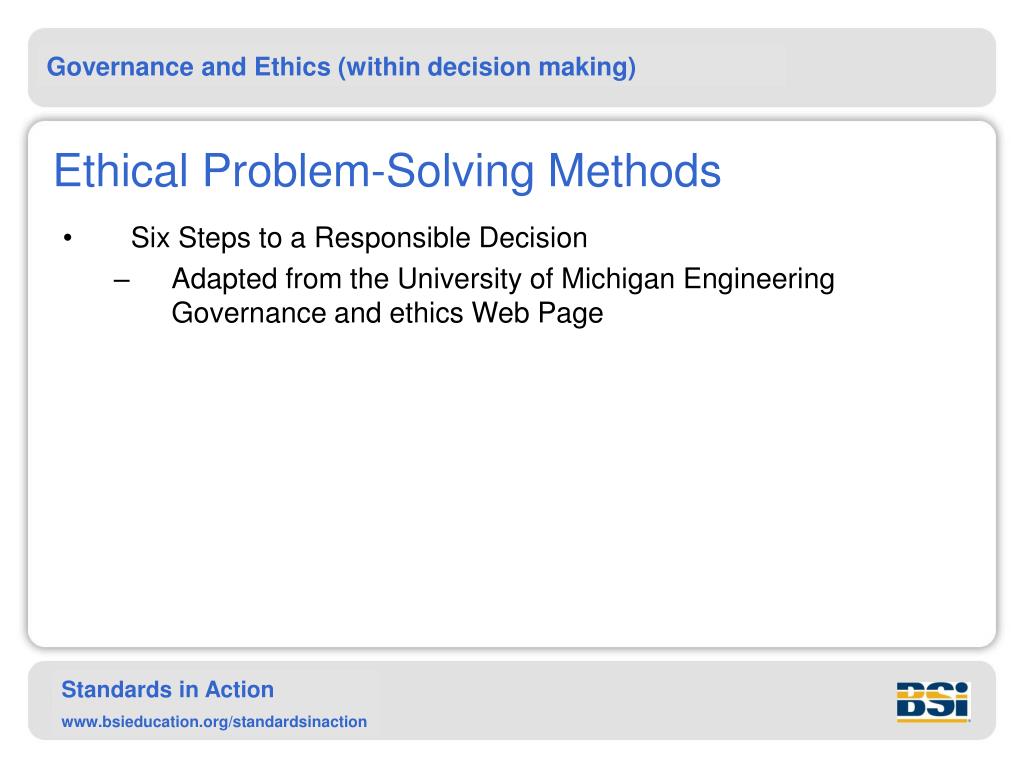
Task: Click the word Michigan in the sub-bullet
Action: (x=618, y=280)
